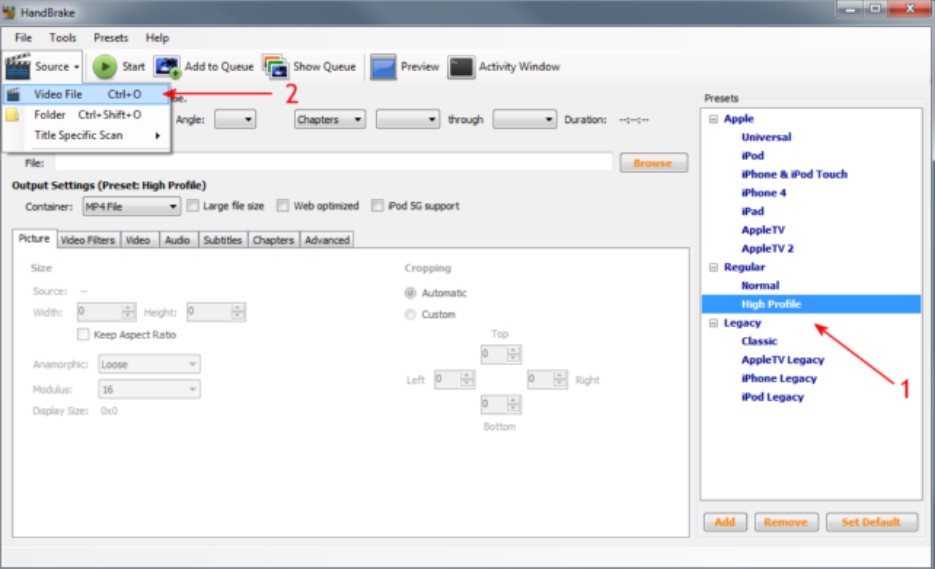The height and width of the screenshot is (569, 935).
Task: Click the green Start play icon
Action: point(105,67)
